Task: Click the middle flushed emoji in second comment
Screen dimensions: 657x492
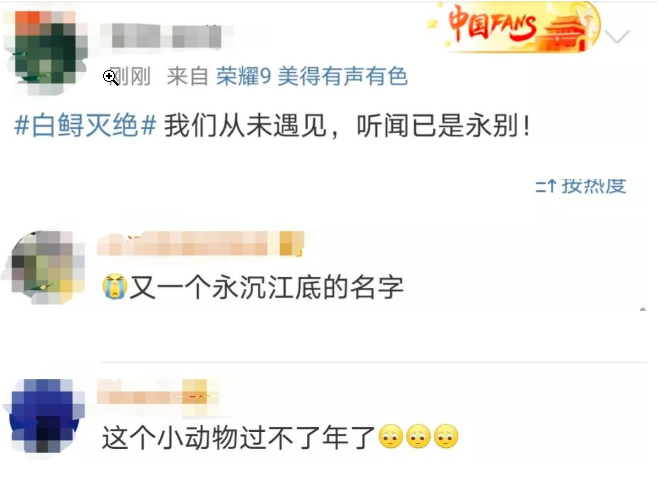Action: pyautogui.click(x=418, y=437)
